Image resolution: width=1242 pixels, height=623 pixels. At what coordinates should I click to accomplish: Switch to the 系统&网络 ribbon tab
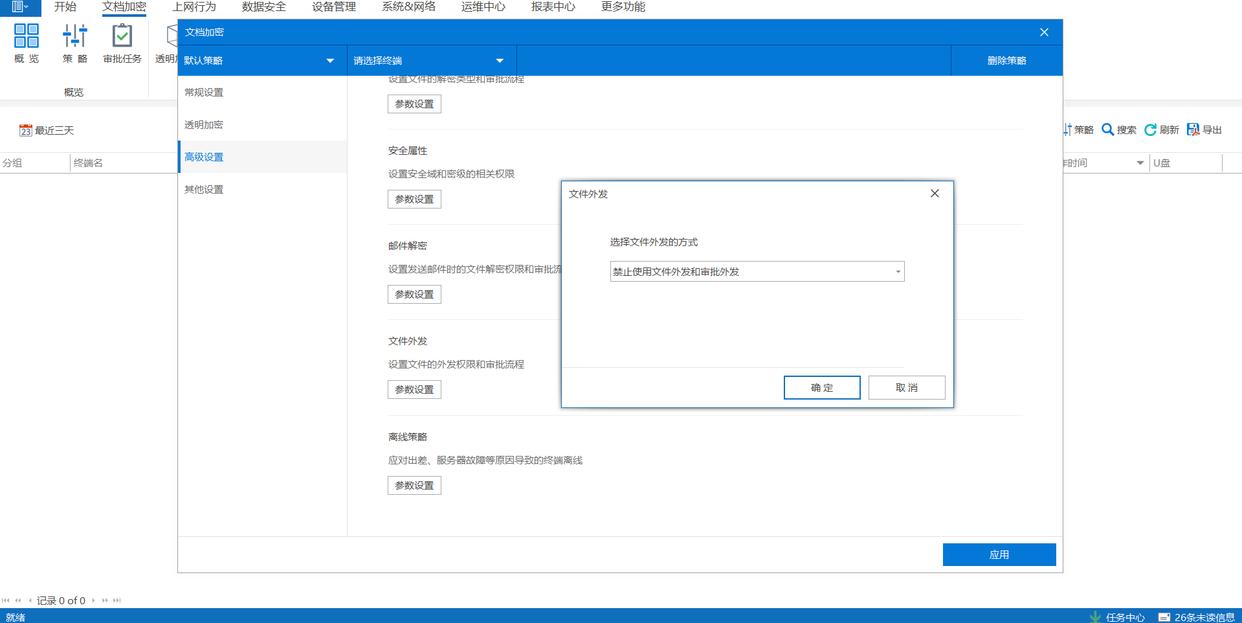pyautogui.click(x=408, y=7)
